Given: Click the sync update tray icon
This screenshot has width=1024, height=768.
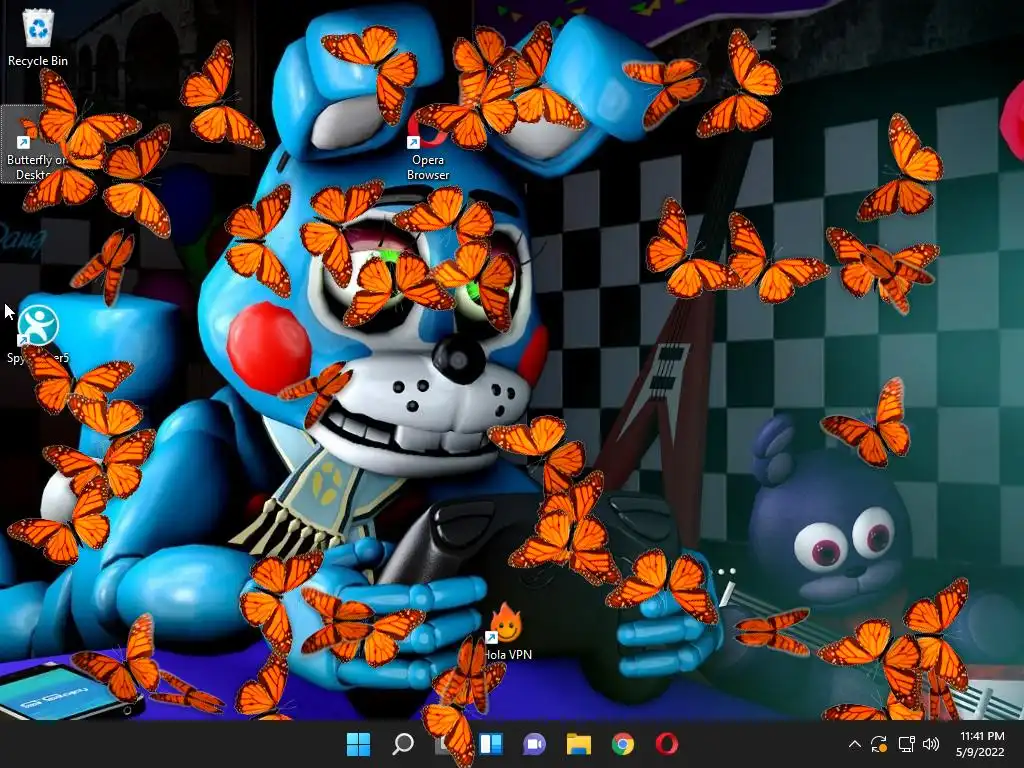Looking at the screenshot, I should [x=879, y=744].
